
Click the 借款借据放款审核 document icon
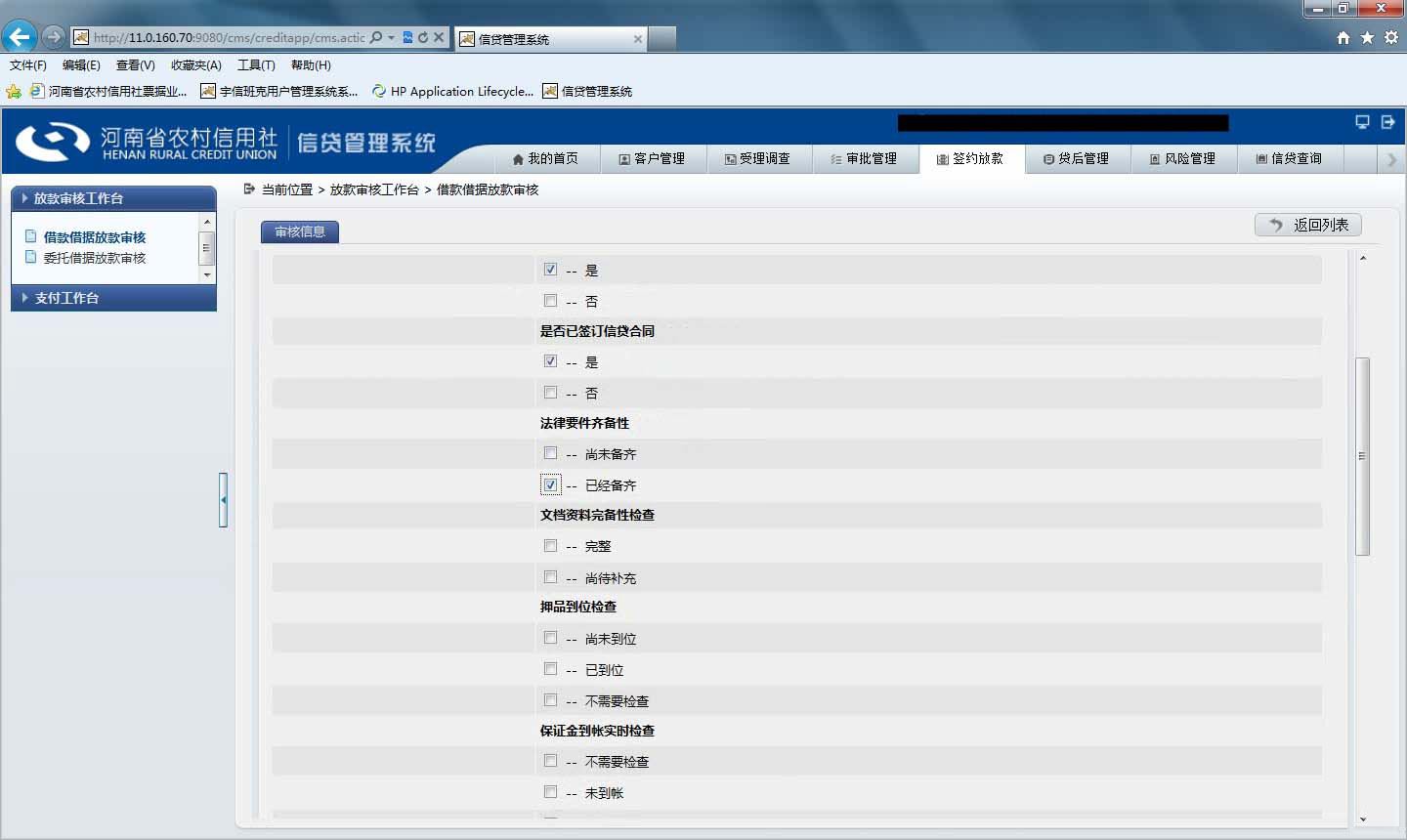pos(31,236)
